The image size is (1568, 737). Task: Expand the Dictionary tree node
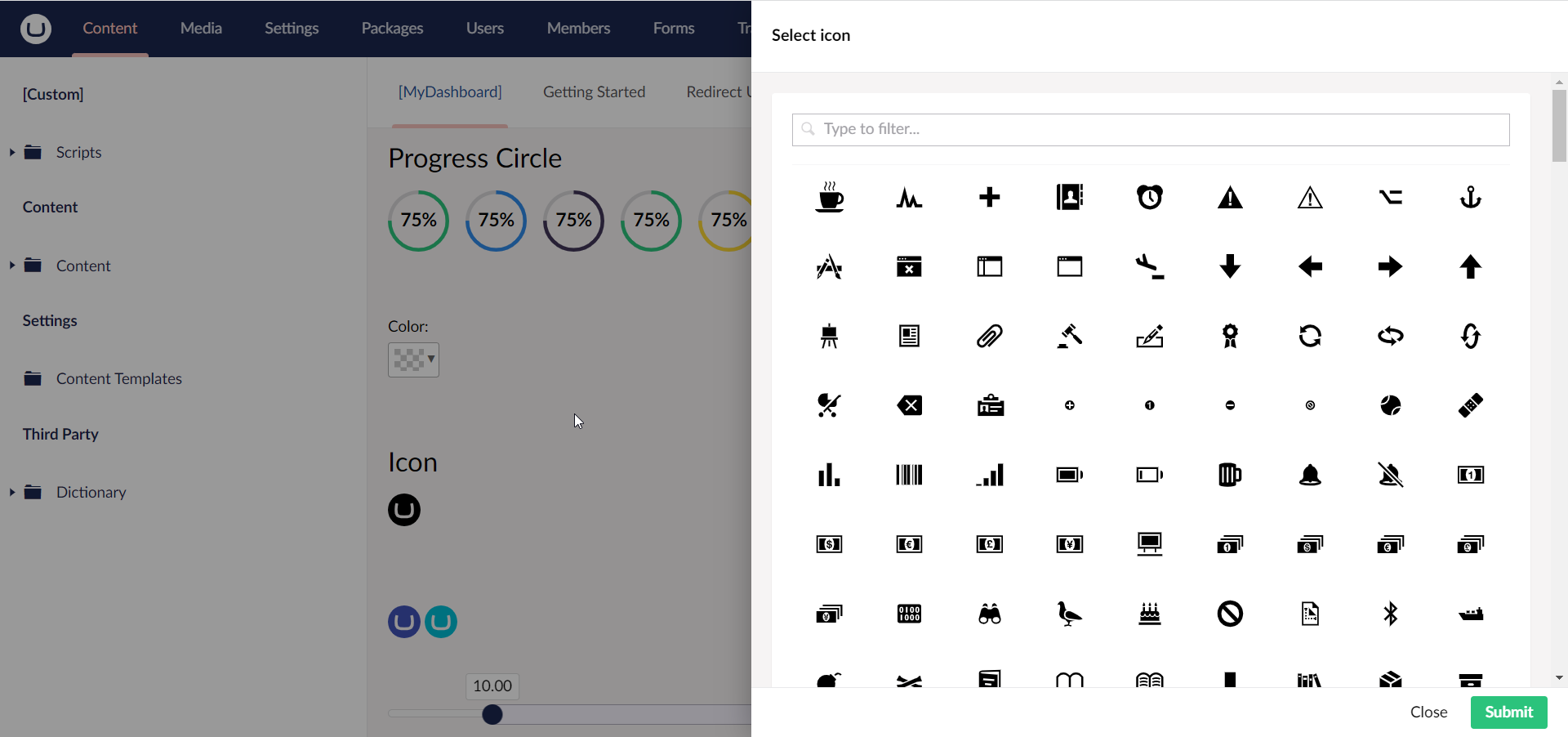click(x=12, y=492)
